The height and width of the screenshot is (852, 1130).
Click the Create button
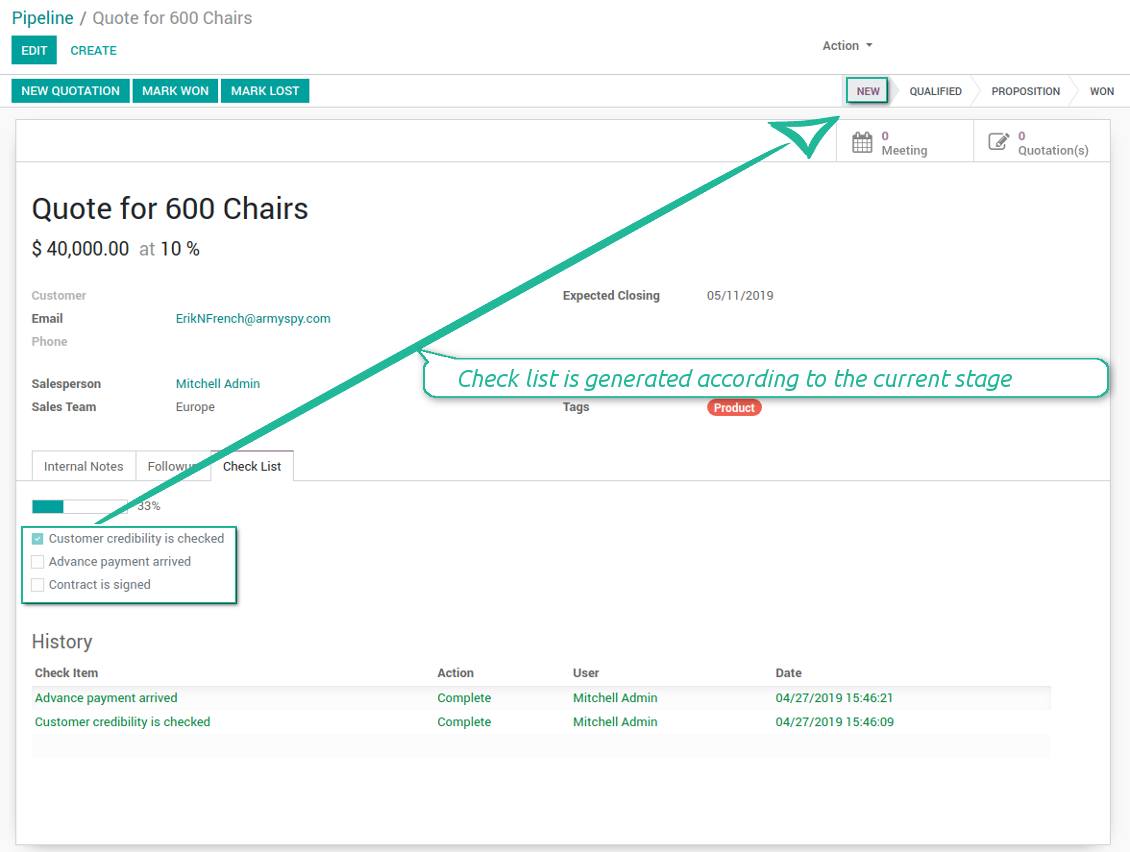point(94,50)
